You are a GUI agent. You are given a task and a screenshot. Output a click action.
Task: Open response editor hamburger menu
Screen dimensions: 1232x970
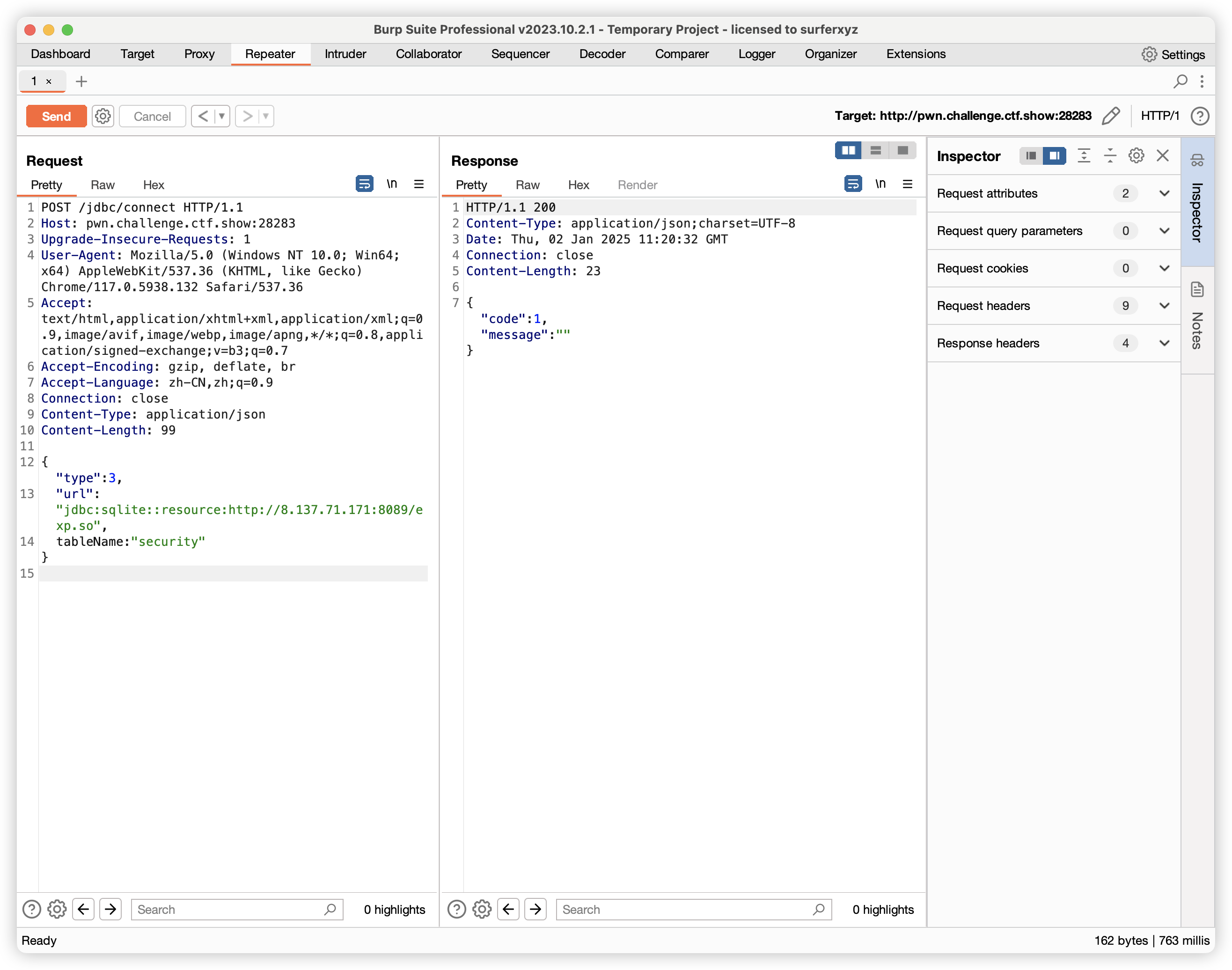coord(907,184)
